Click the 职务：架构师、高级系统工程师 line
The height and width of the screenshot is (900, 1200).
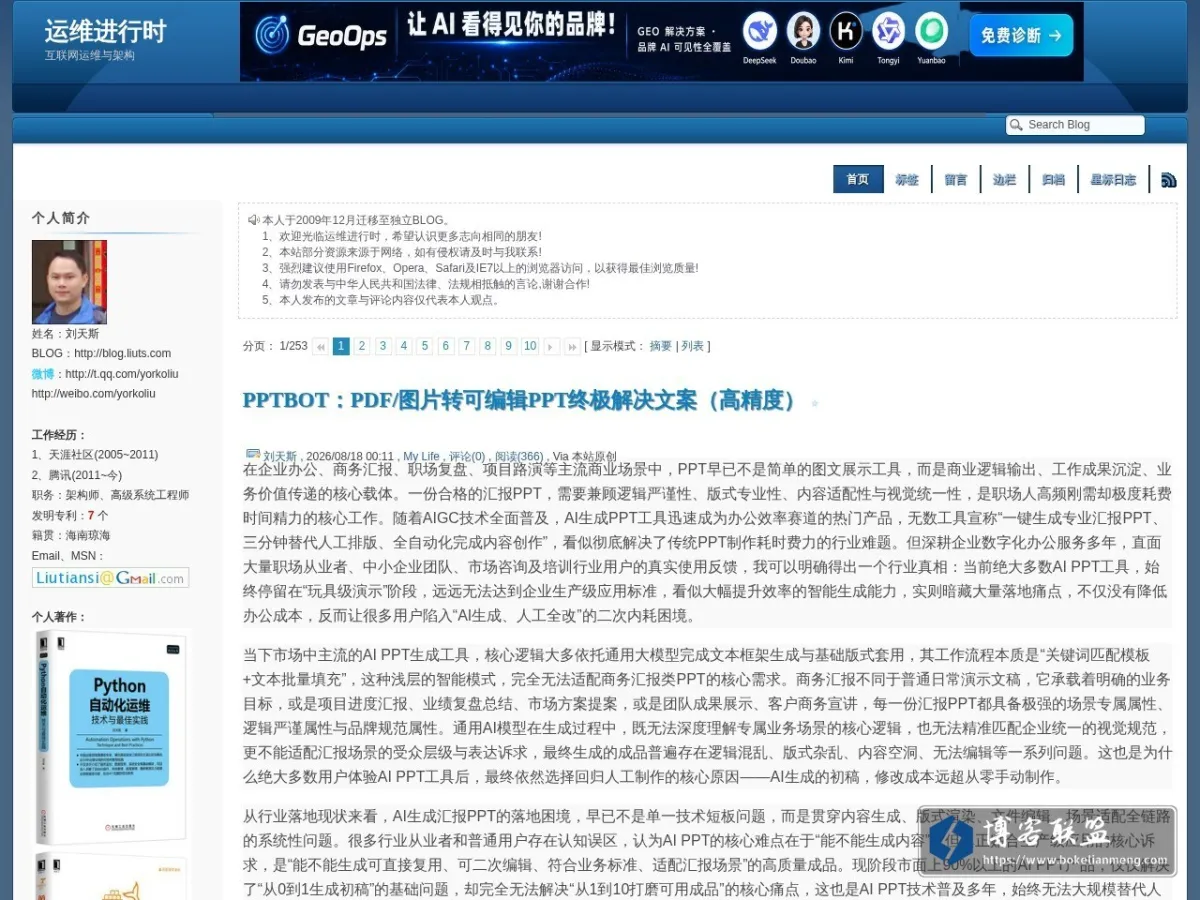click(x=110, y=495)
